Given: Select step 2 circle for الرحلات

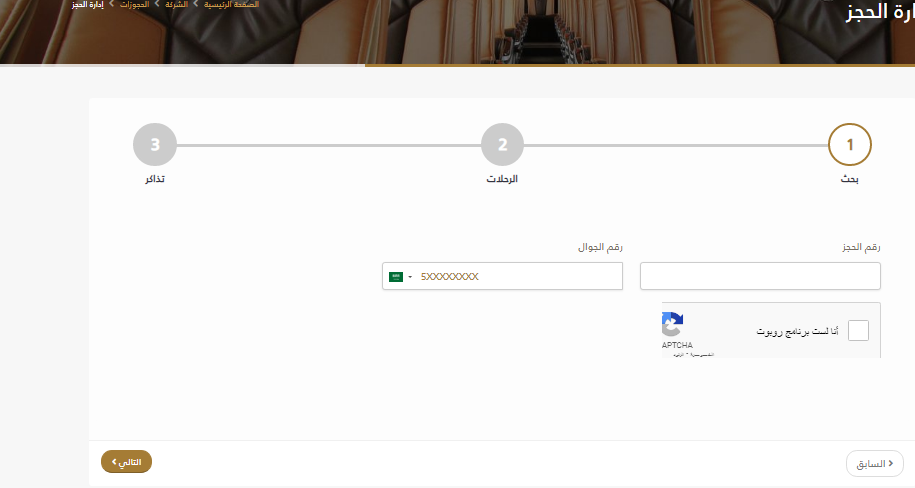Looking at the screenshot, I should (502, 145).
